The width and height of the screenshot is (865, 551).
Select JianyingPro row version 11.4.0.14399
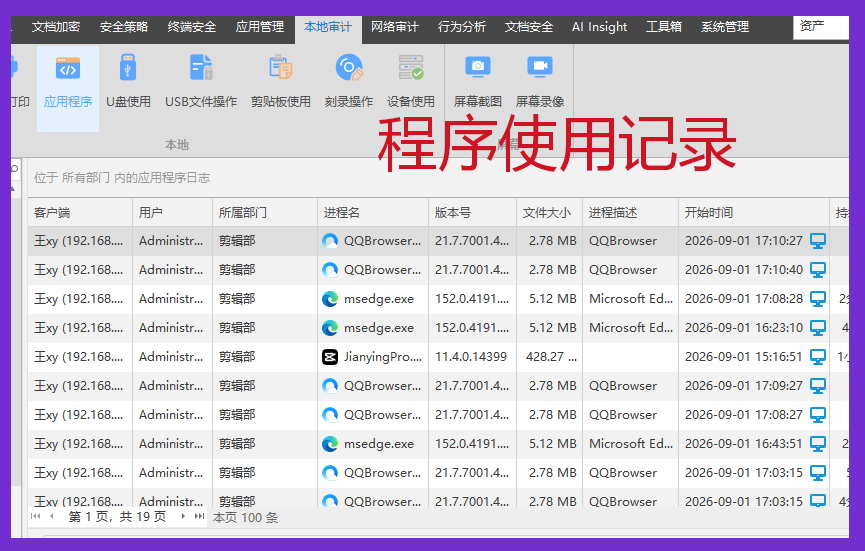coord(471,357)
